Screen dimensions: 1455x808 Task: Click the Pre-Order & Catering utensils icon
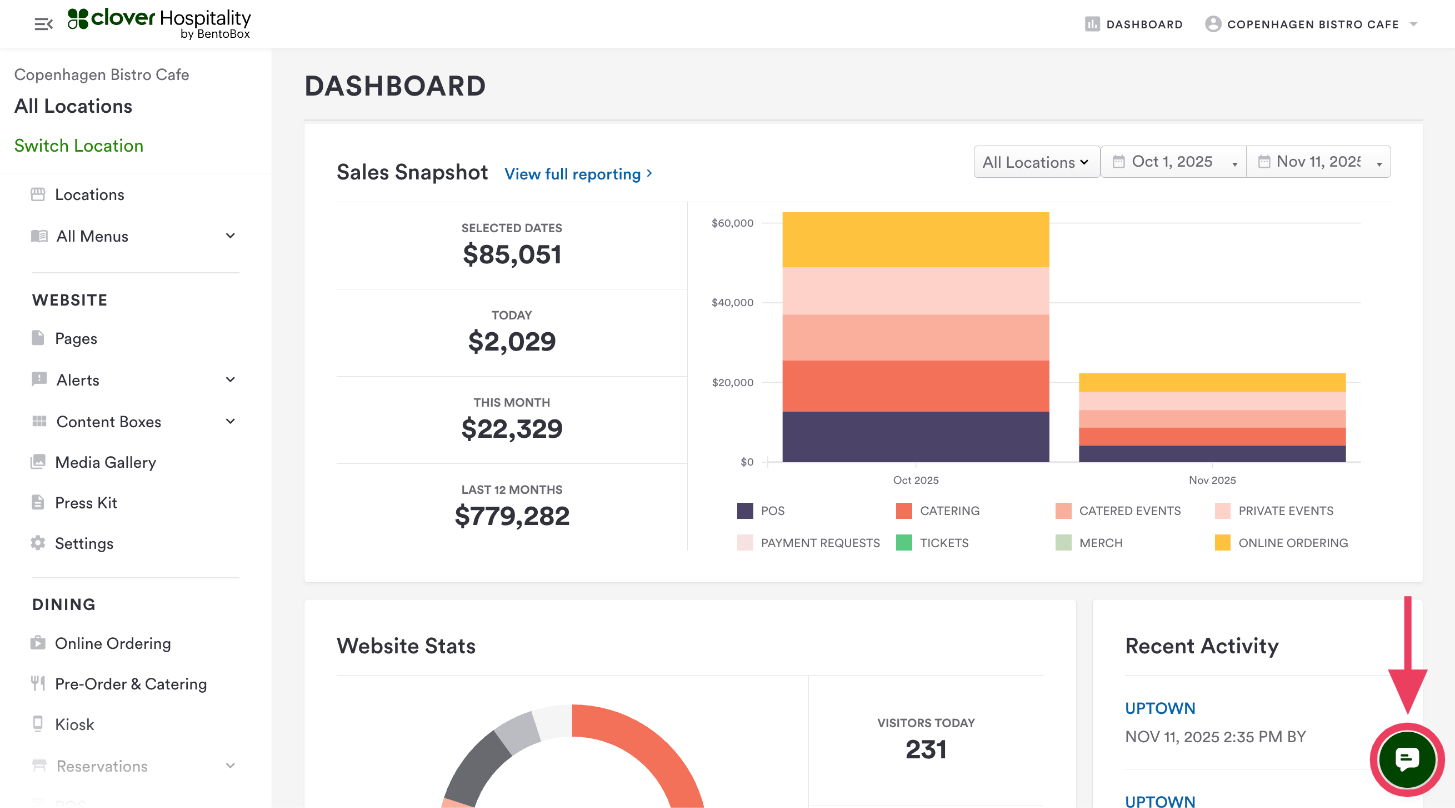(x=38, y=684)
